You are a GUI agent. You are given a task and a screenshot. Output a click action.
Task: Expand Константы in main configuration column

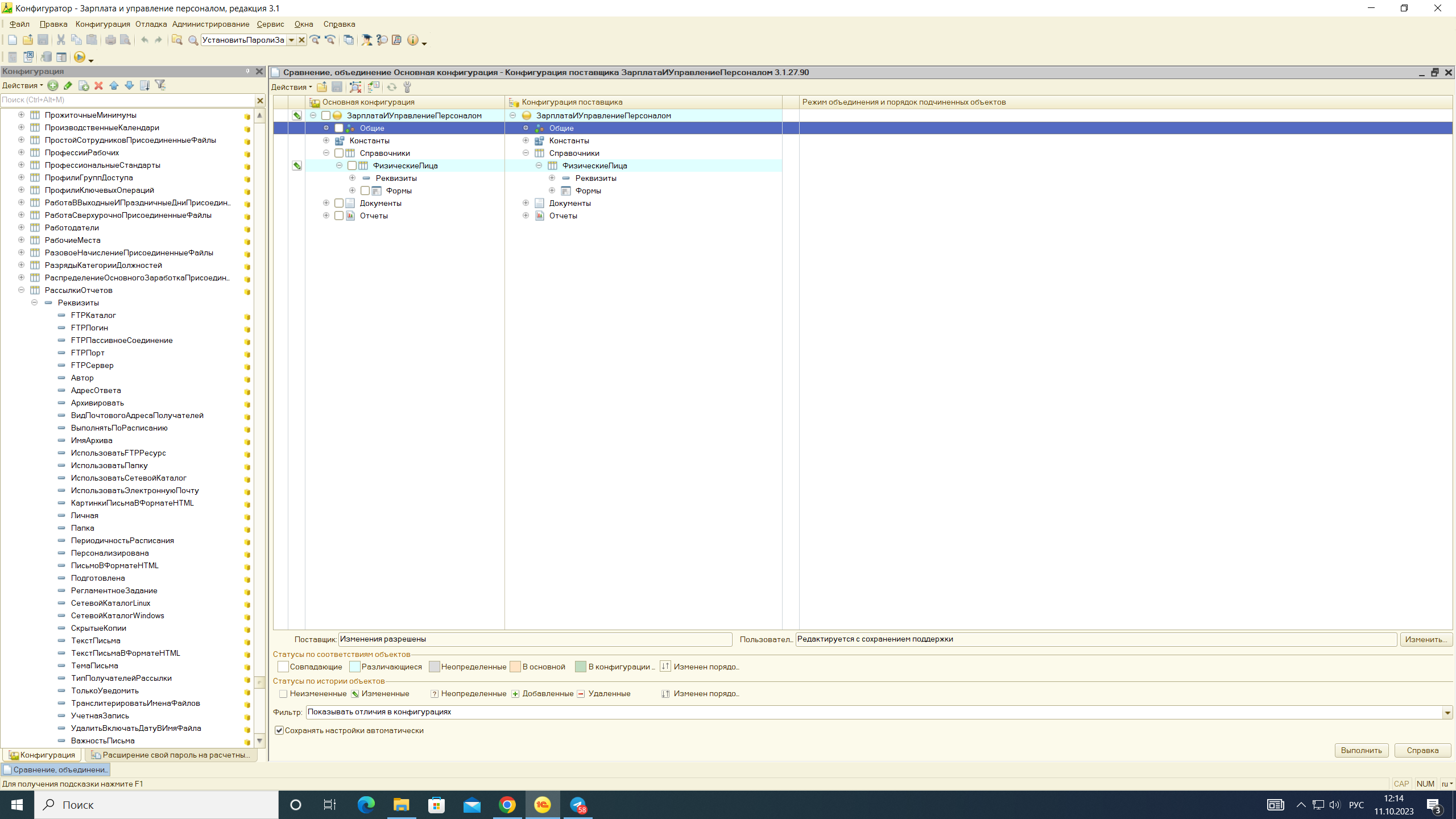pos(326,140)
